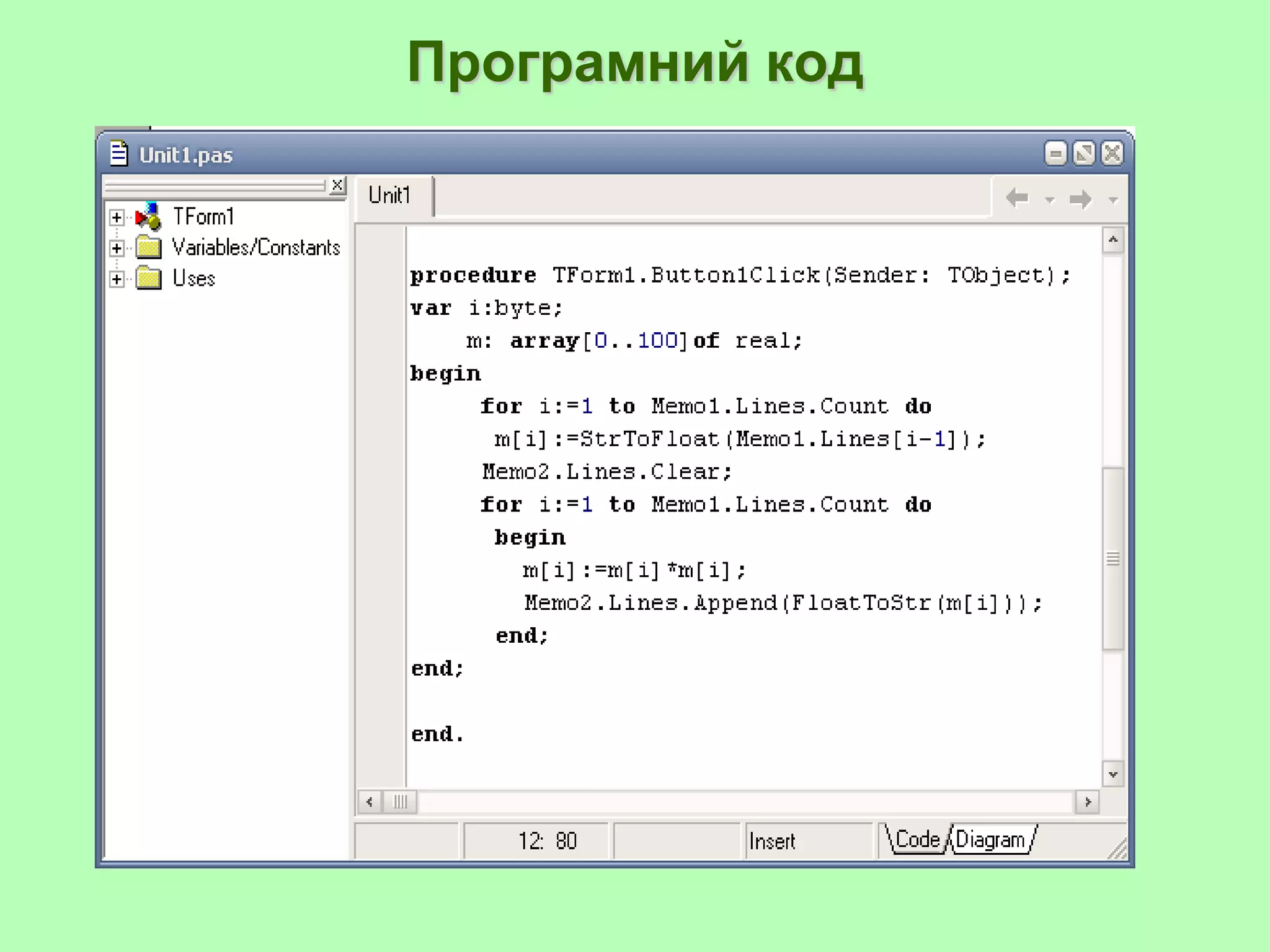Image resolution: width=1270 pixels, height=952 pixels.
Task: Click the horizontal scrollbar thumb
Action: click(400, 802)
